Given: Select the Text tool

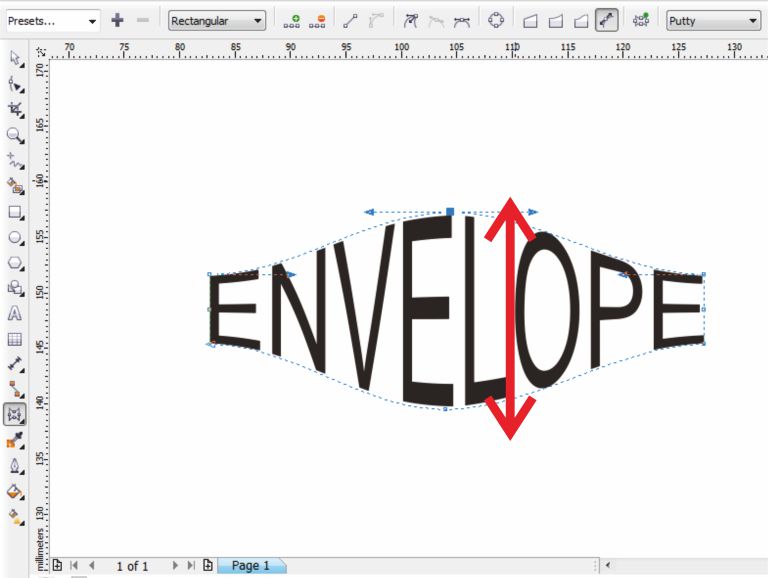Looking at the screenshot, I should point(15,313).
